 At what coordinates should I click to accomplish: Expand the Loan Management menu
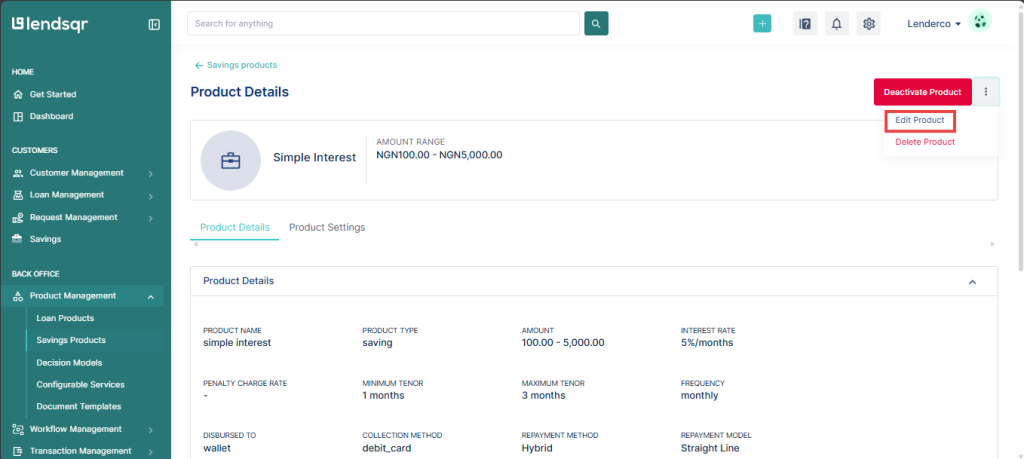85,195
